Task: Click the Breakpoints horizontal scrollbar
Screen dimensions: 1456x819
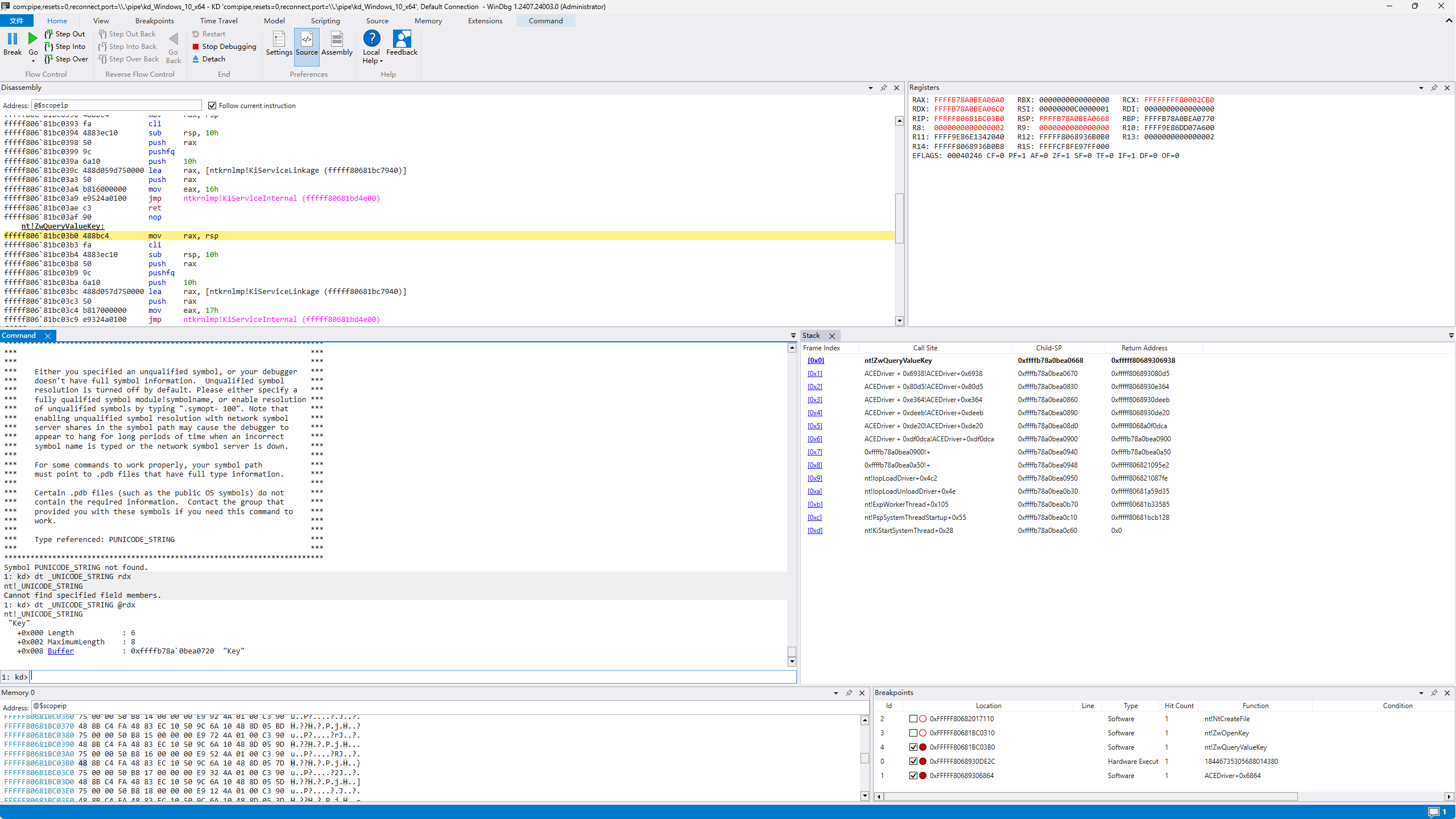Action: tap(1090, 797)
